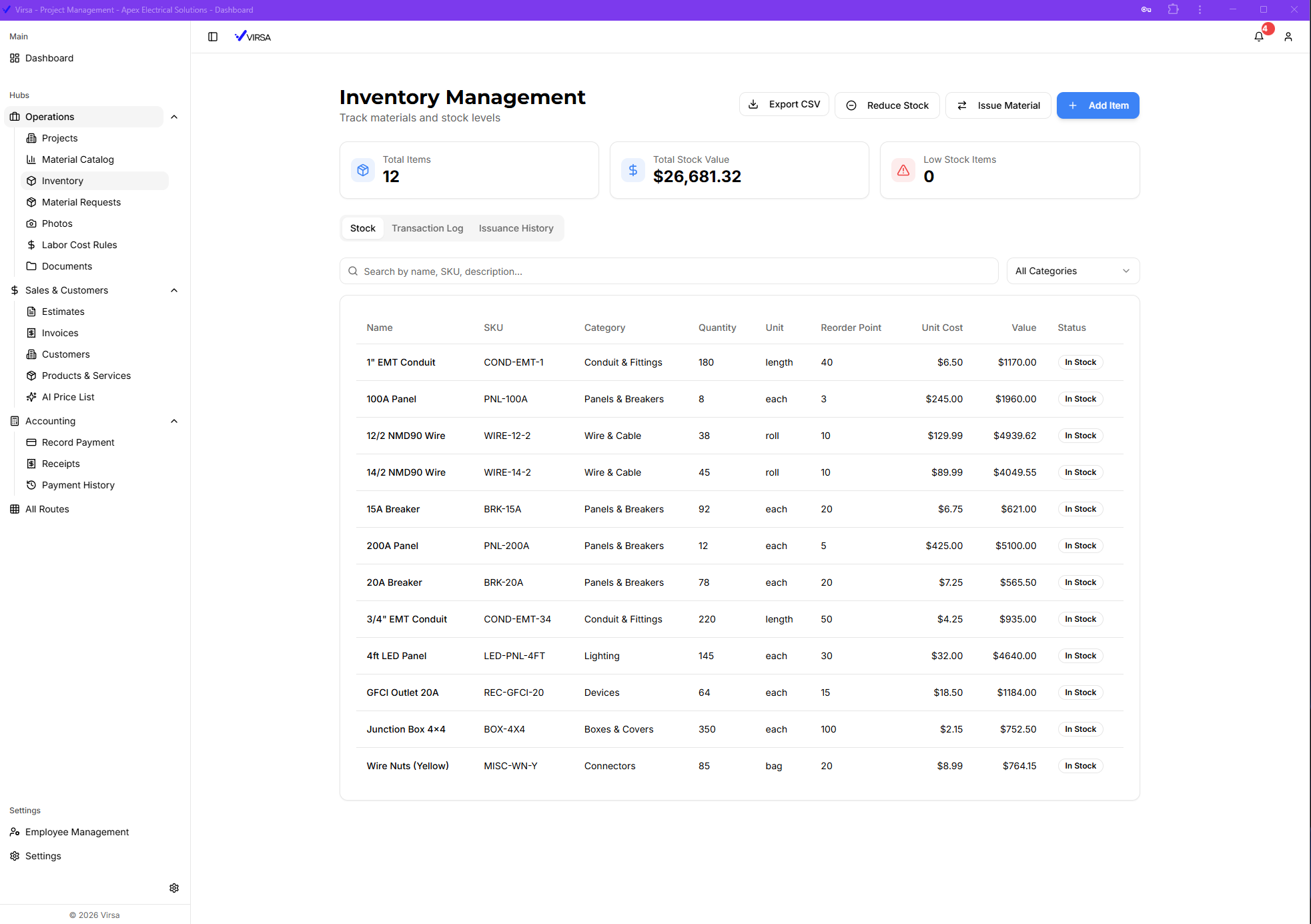Click the Status column header
This screenshot has width=1311, height=924.
(1071, 328)
